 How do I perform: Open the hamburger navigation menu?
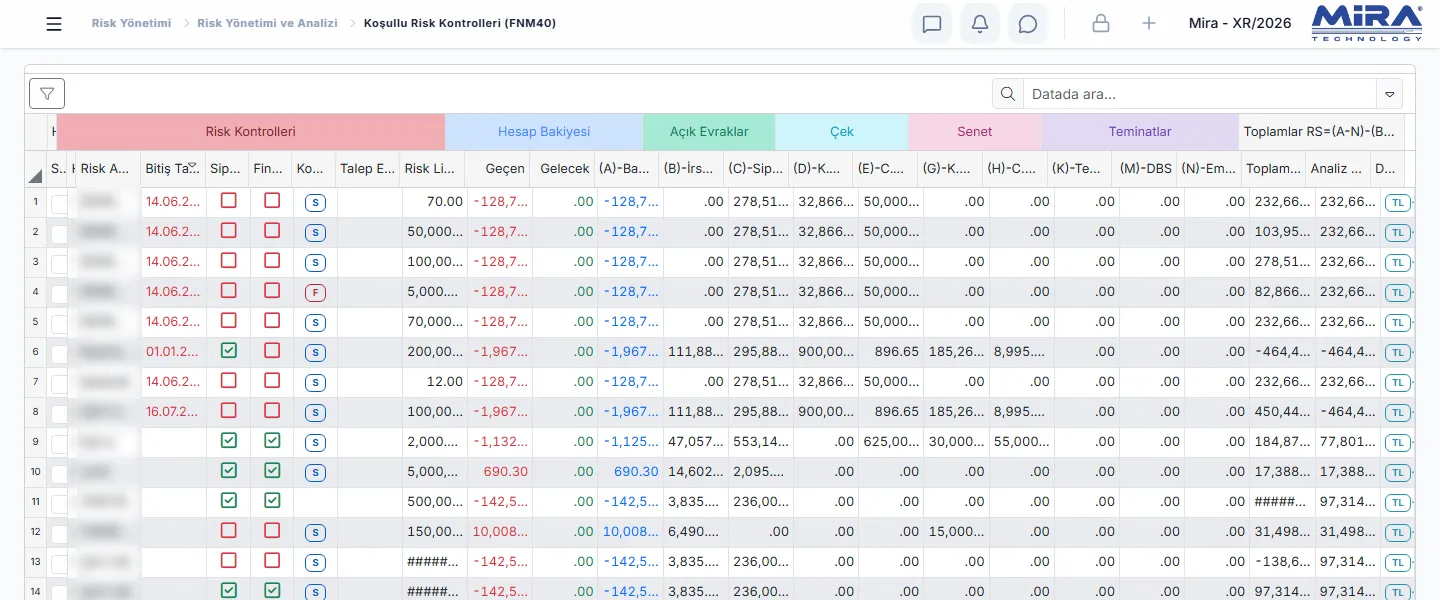pyautogui.click(x=54, y=24)
